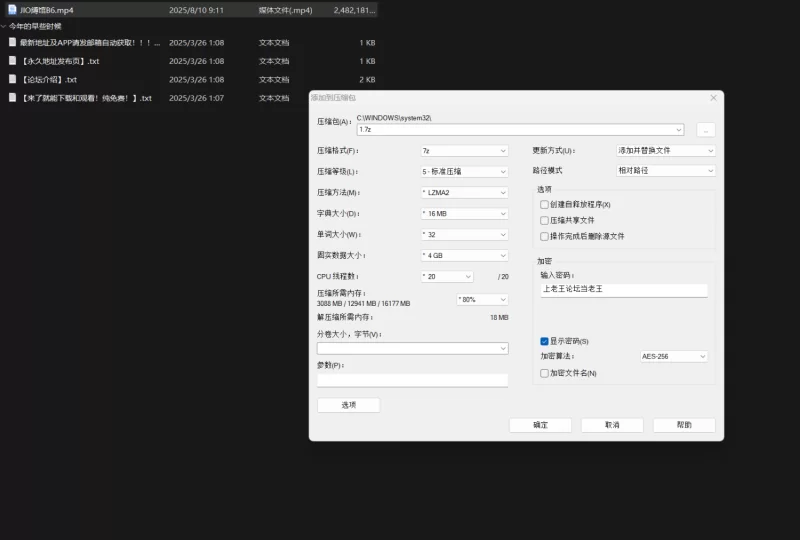Enable 加密文件名 checkbox
The height and width of the screenshot is (540, 800).
pyautogui.click(x=545, y=373)
